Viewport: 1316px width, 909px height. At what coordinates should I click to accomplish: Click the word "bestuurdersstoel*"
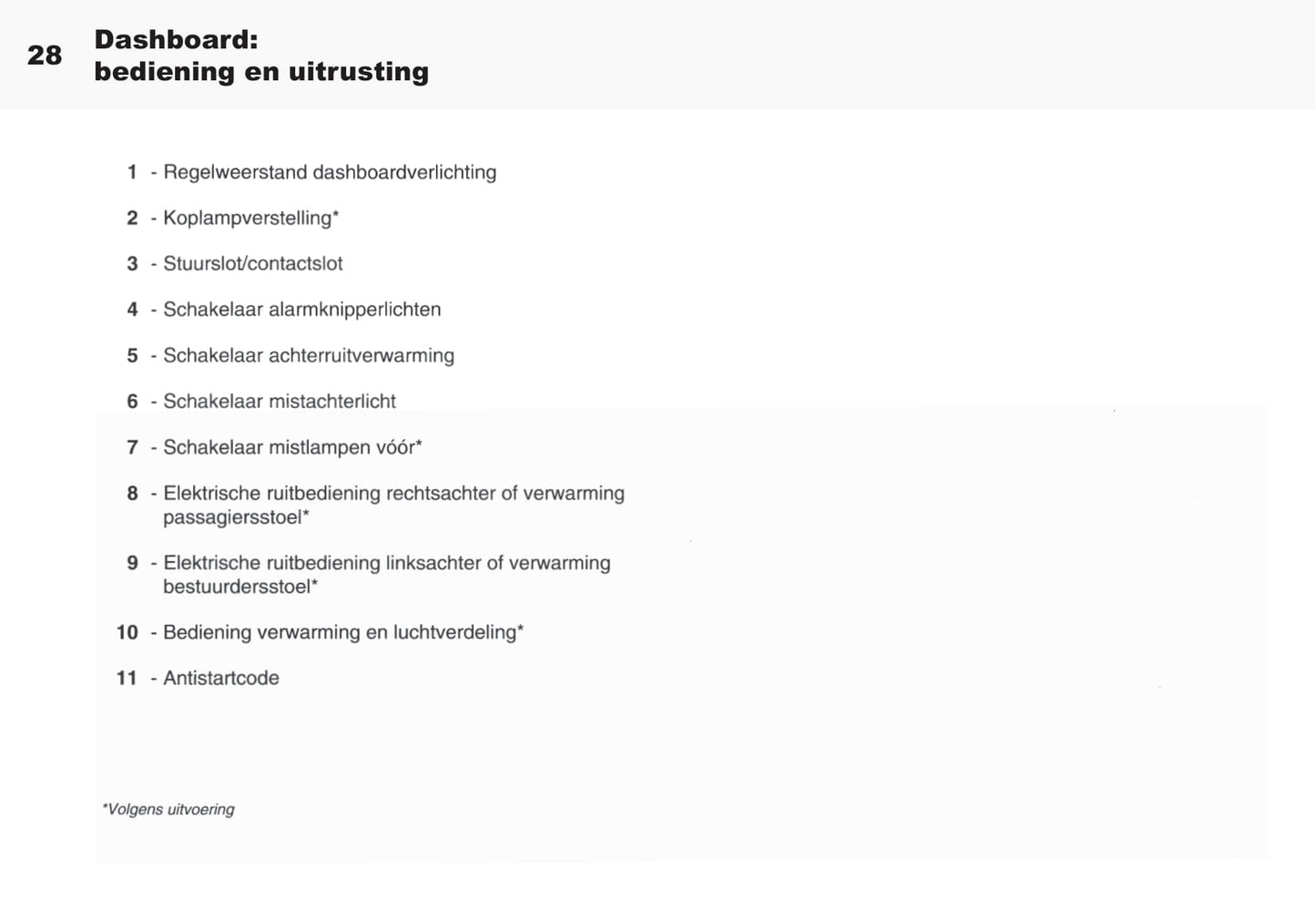pos(240,587)
